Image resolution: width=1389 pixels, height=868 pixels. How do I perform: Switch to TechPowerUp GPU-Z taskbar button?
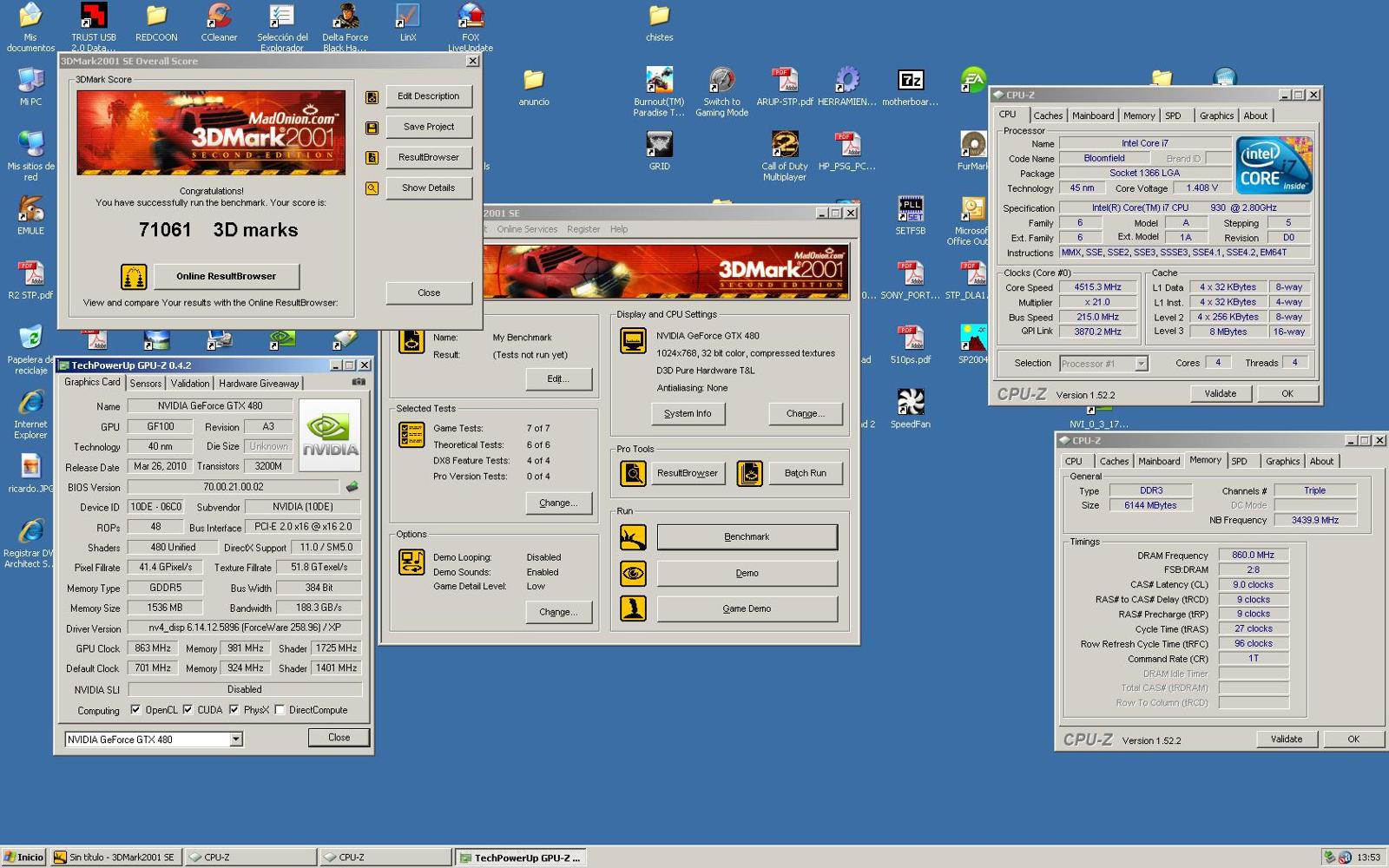(521, 858)
